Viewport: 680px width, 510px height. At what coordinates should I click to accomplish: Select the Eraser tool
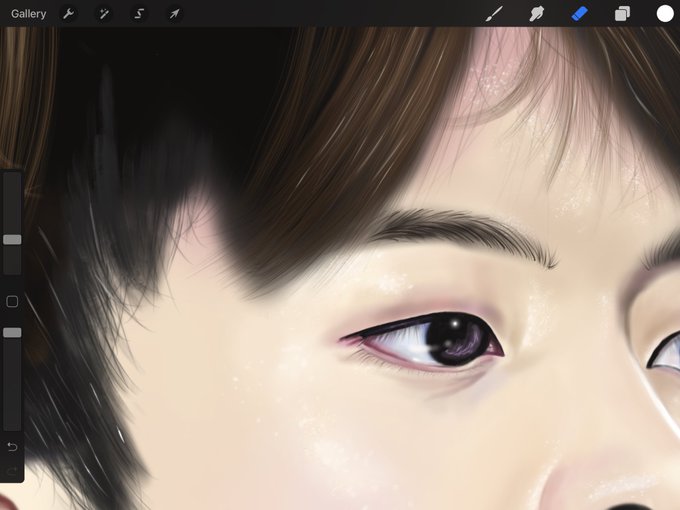coord(580,14)
